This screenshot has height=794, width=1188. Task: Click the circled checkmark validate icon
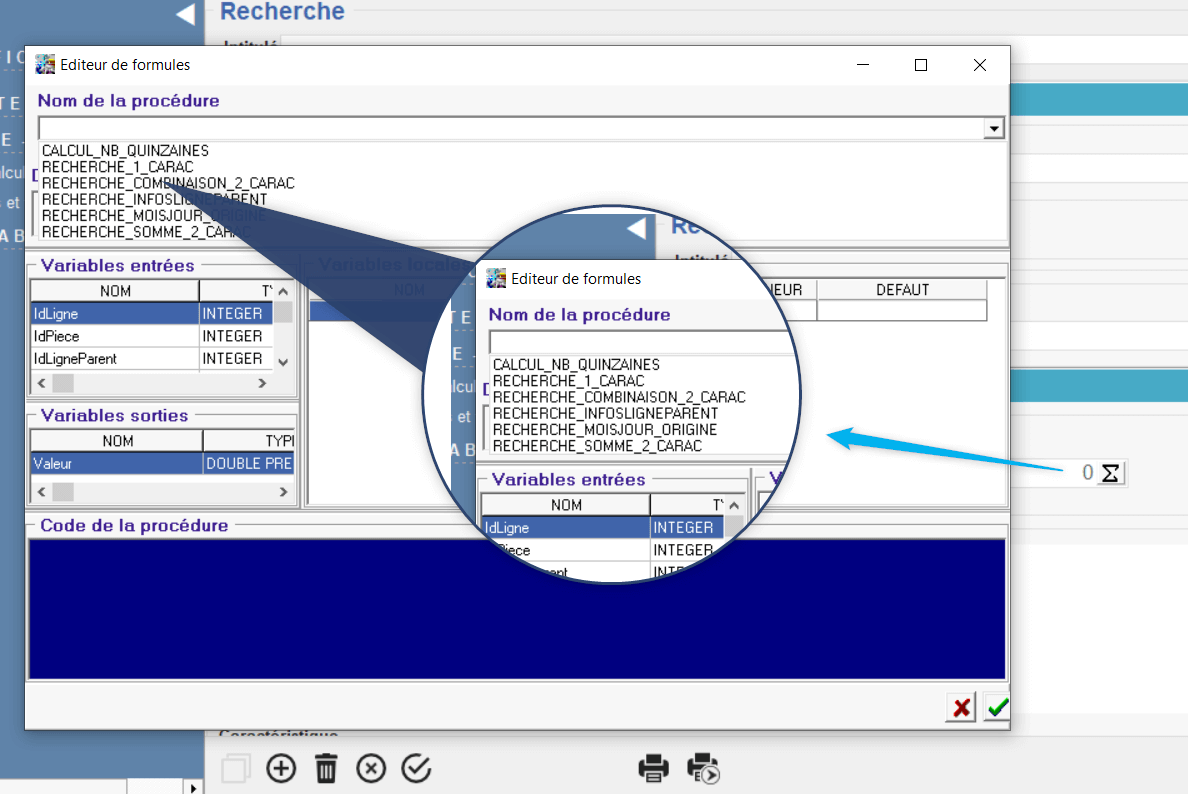pos(416,768)
